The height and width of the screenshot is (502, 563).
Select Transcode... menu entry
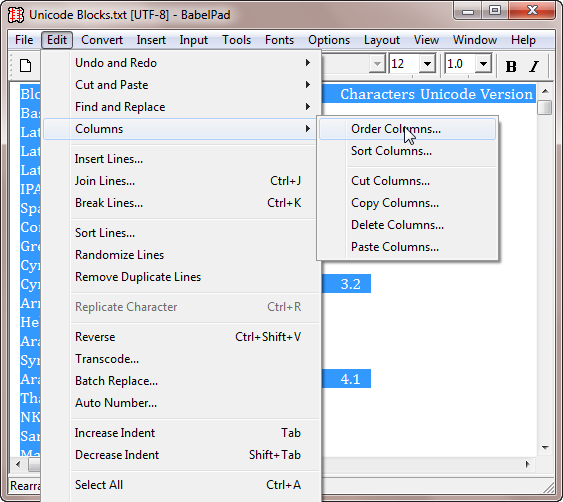pos(181,359)
